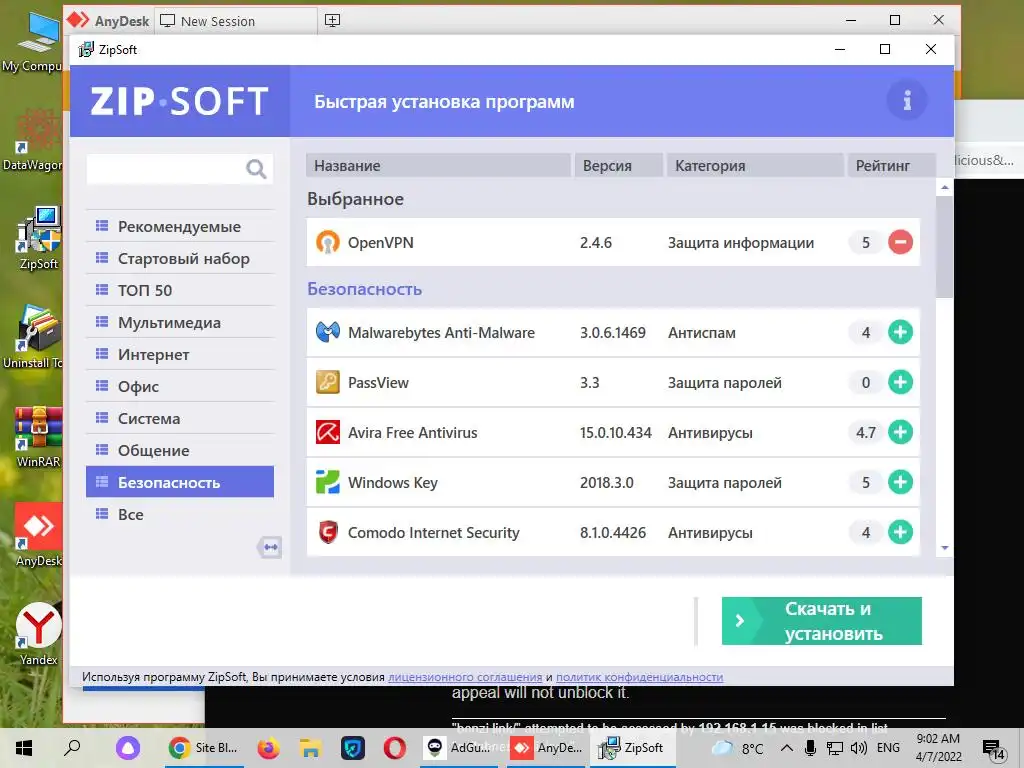
Task: Open Opera from the taskbar
Action: click(394, 748)
